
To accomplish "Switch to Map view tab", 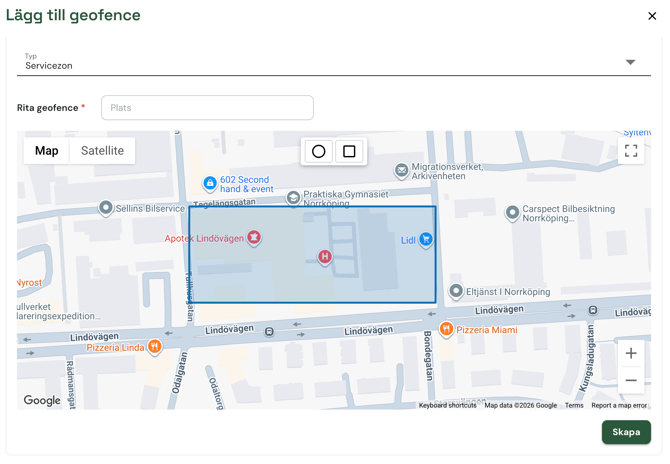I will click(x=47, y=151).
